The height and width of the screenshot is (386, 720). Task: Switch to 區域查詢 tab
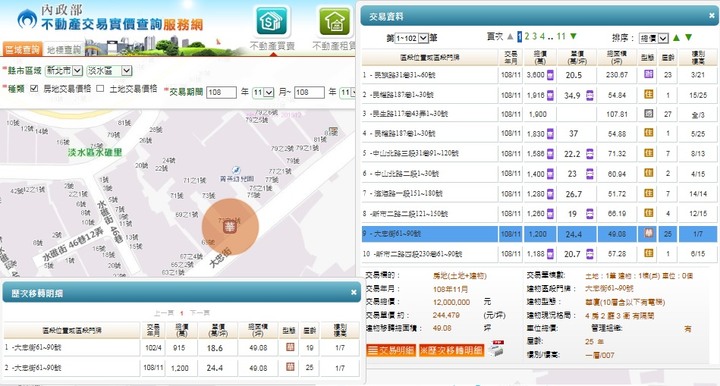(22, 49)
